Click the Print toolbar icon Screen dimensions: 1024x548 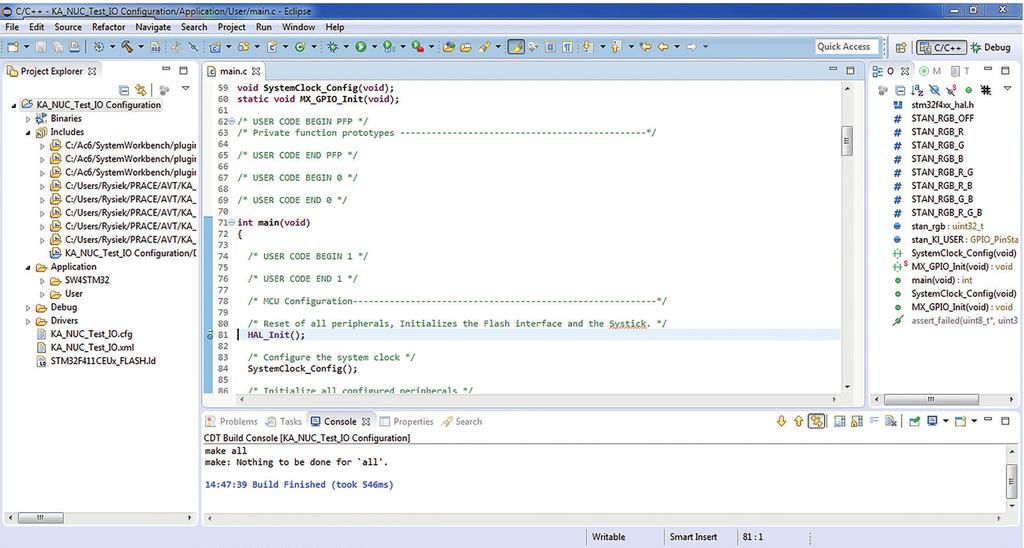(x=74, y=47)
